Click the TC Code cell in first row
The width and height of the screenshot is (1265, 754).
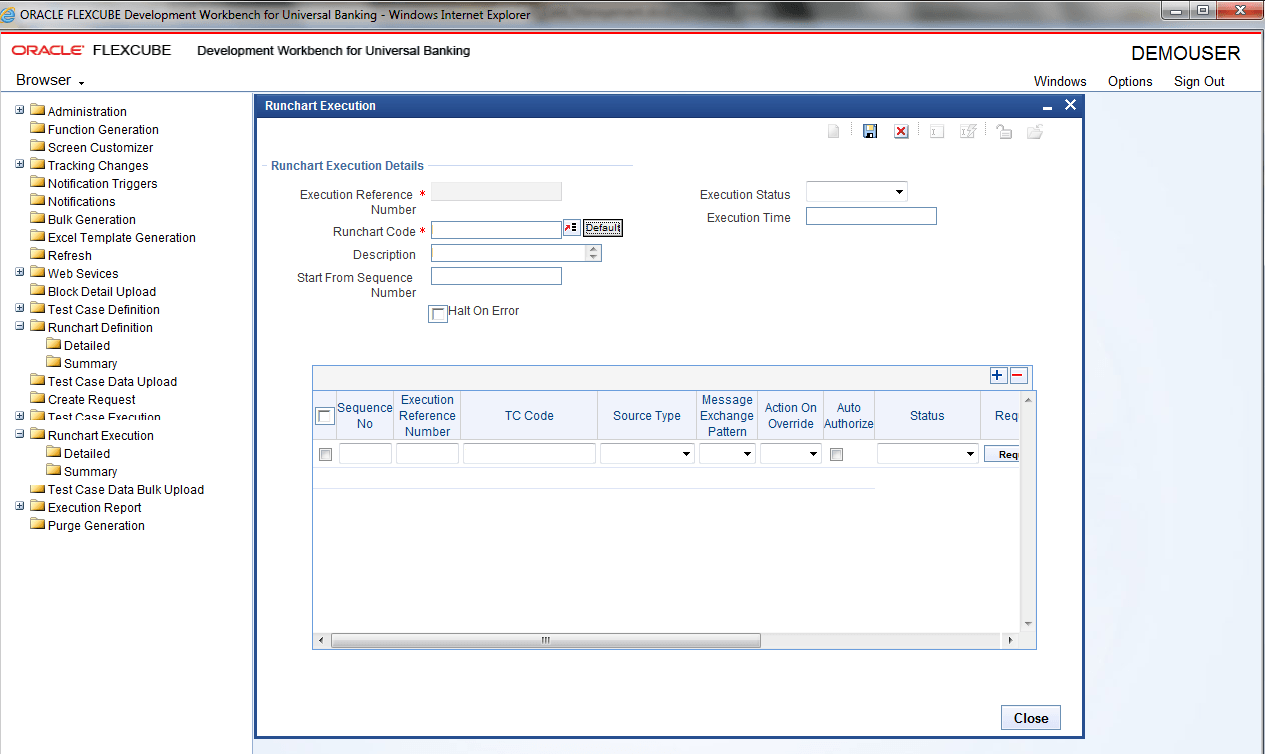click(x=529, y=454)
